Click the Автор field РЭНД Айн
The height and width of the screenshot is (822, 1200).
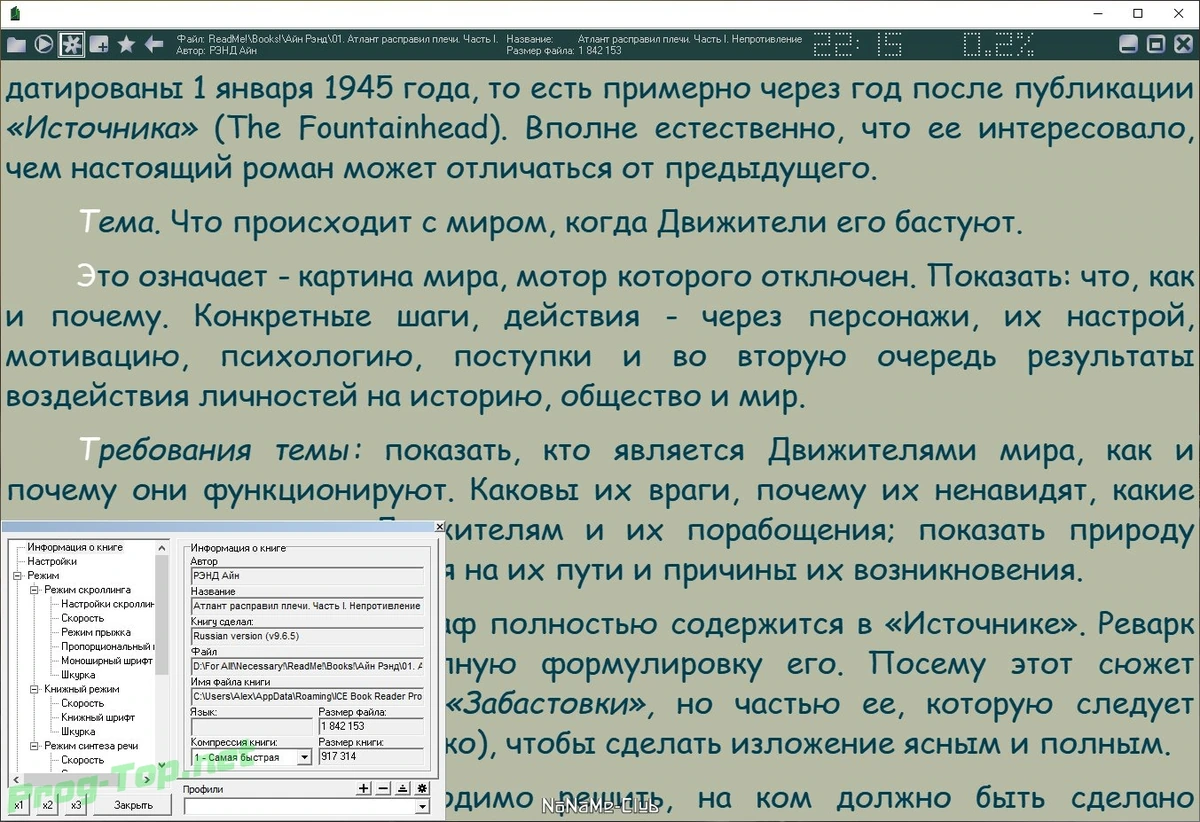(307, 576)
